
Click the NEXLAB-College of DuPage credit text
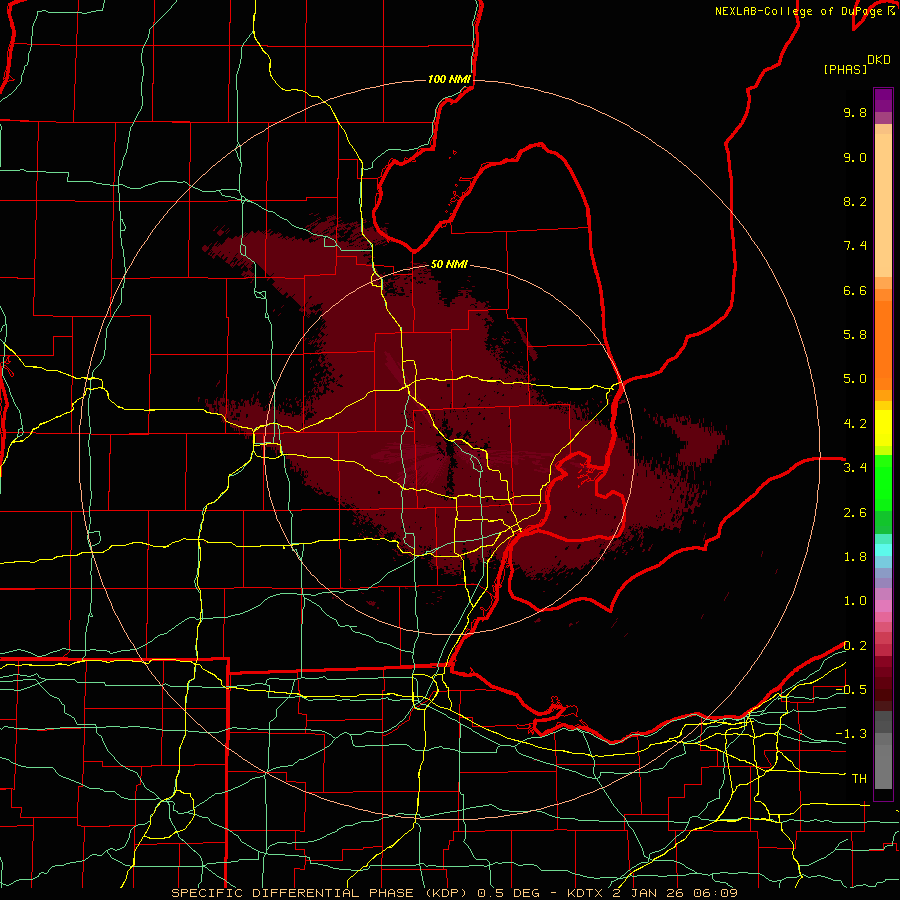(x=801, y=11)
